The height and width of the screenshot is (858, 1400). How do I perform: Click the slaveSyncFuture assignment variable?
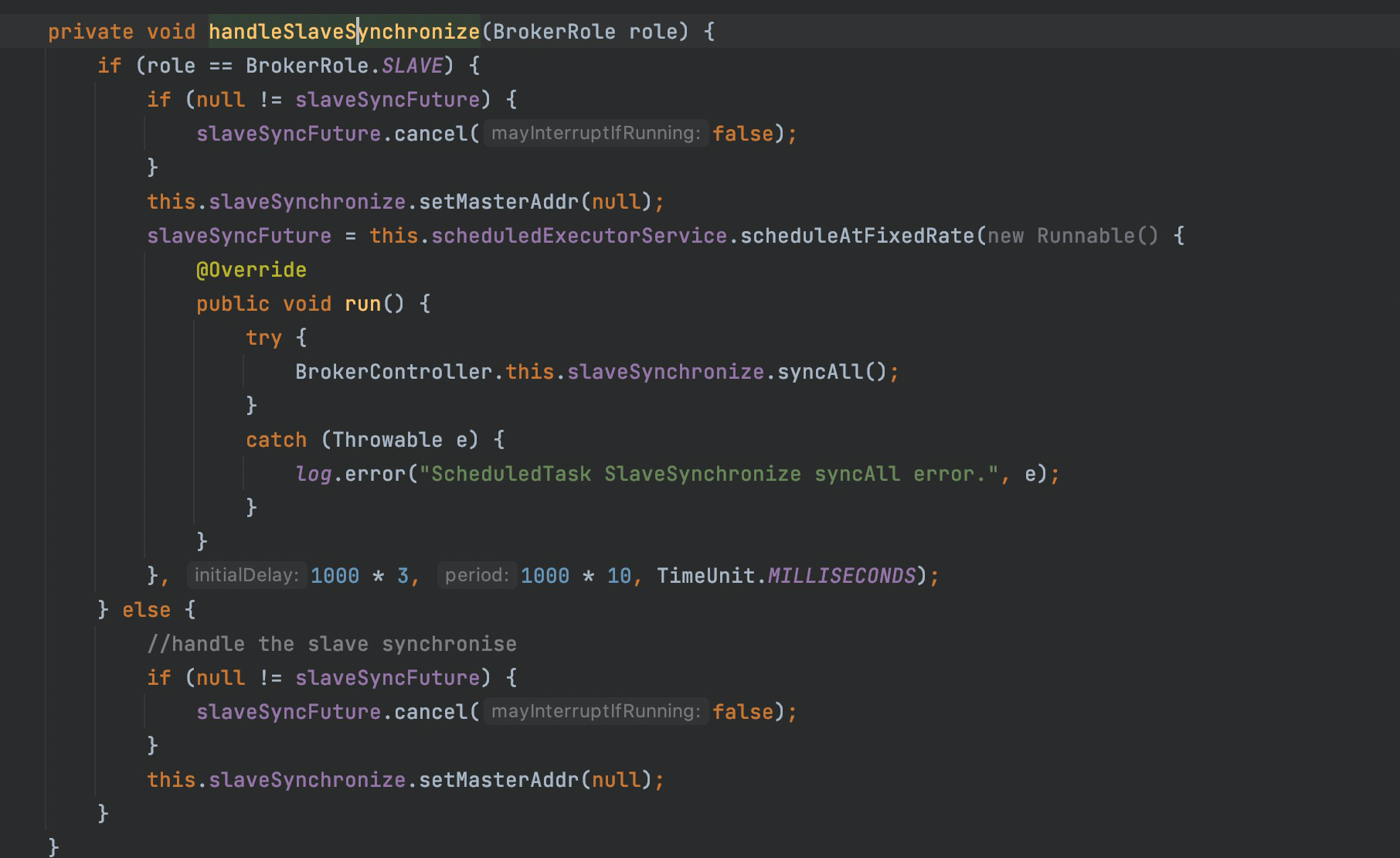tap(239, 236)
